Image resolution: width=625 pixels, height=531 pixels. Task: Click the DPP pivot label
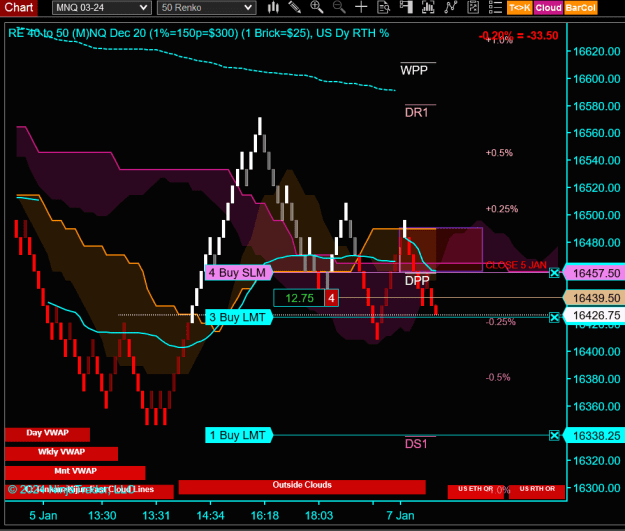(417, 280)
